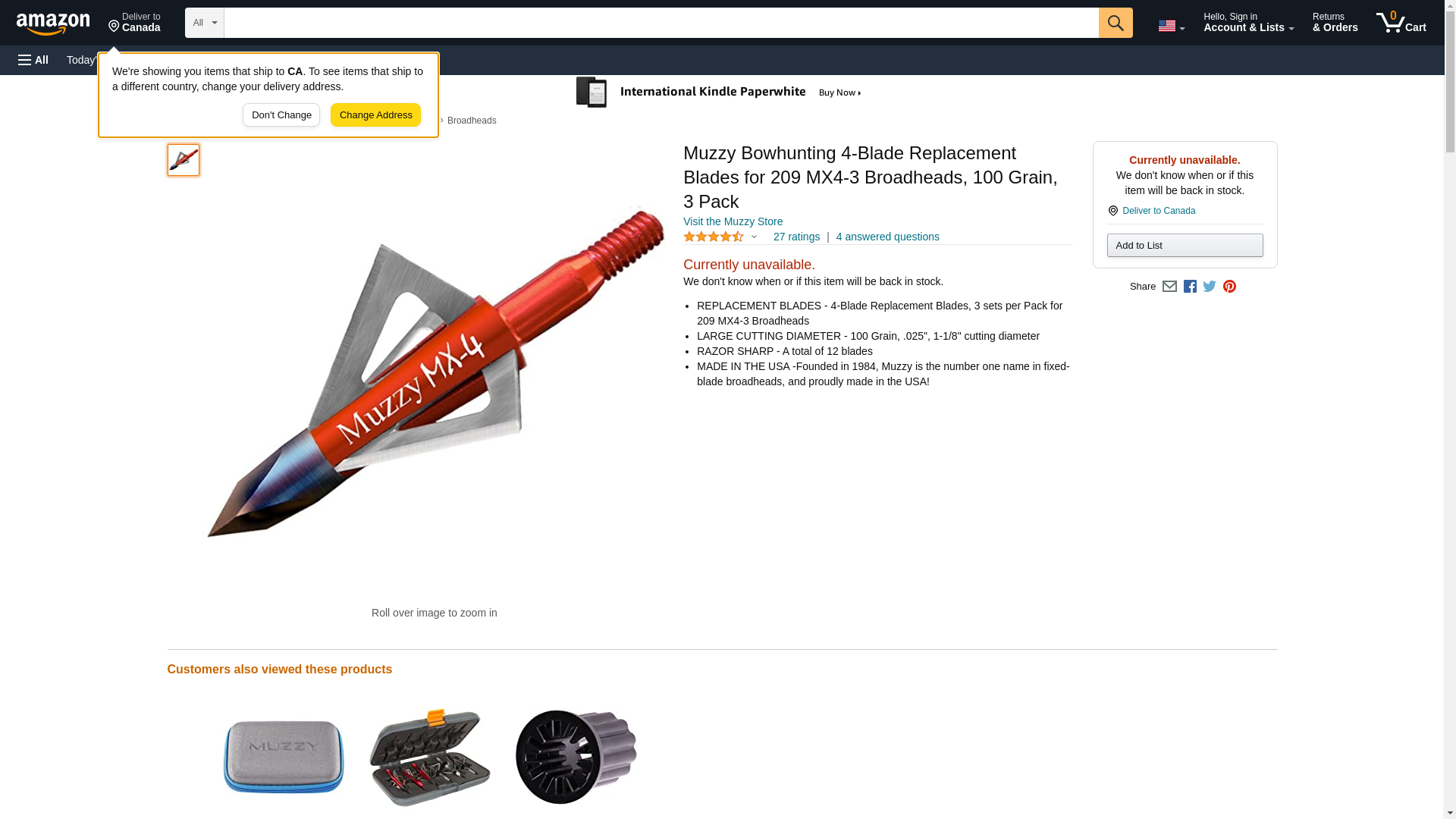
Task: Open Returns & Orders
Action: click(1335, 23)
